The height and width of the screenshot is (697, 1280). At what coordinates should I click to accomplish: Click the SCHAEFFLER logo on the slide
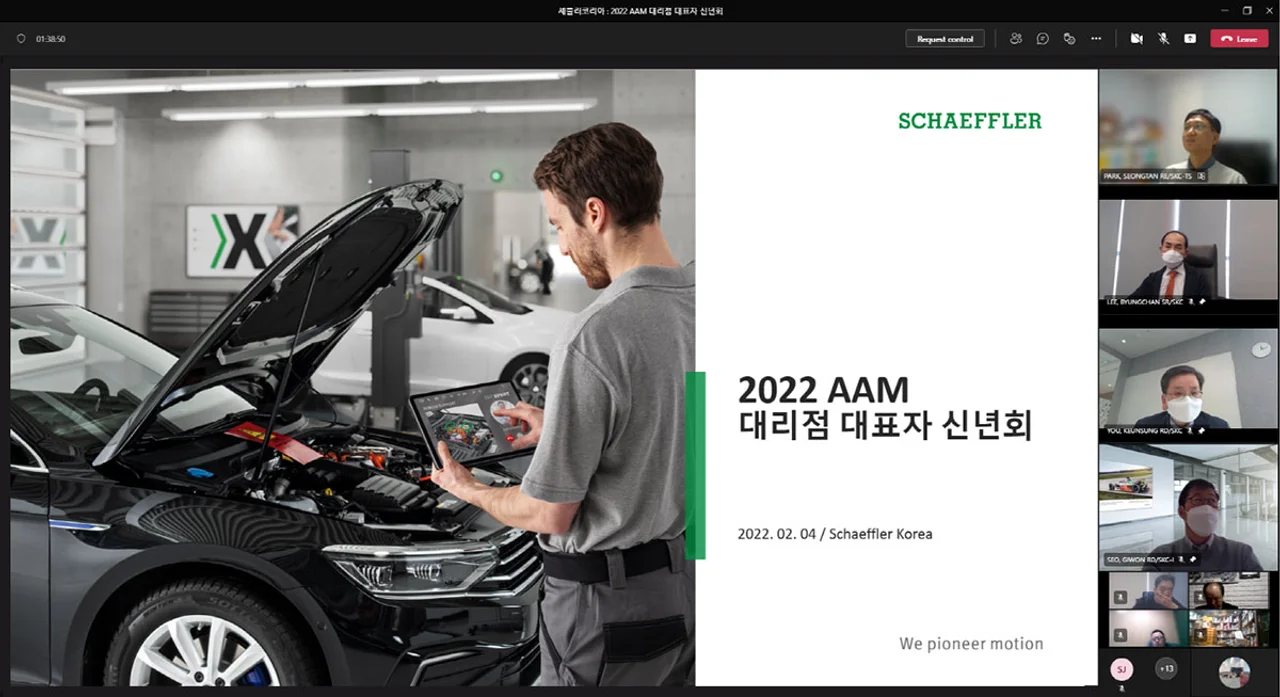(970, 121)
